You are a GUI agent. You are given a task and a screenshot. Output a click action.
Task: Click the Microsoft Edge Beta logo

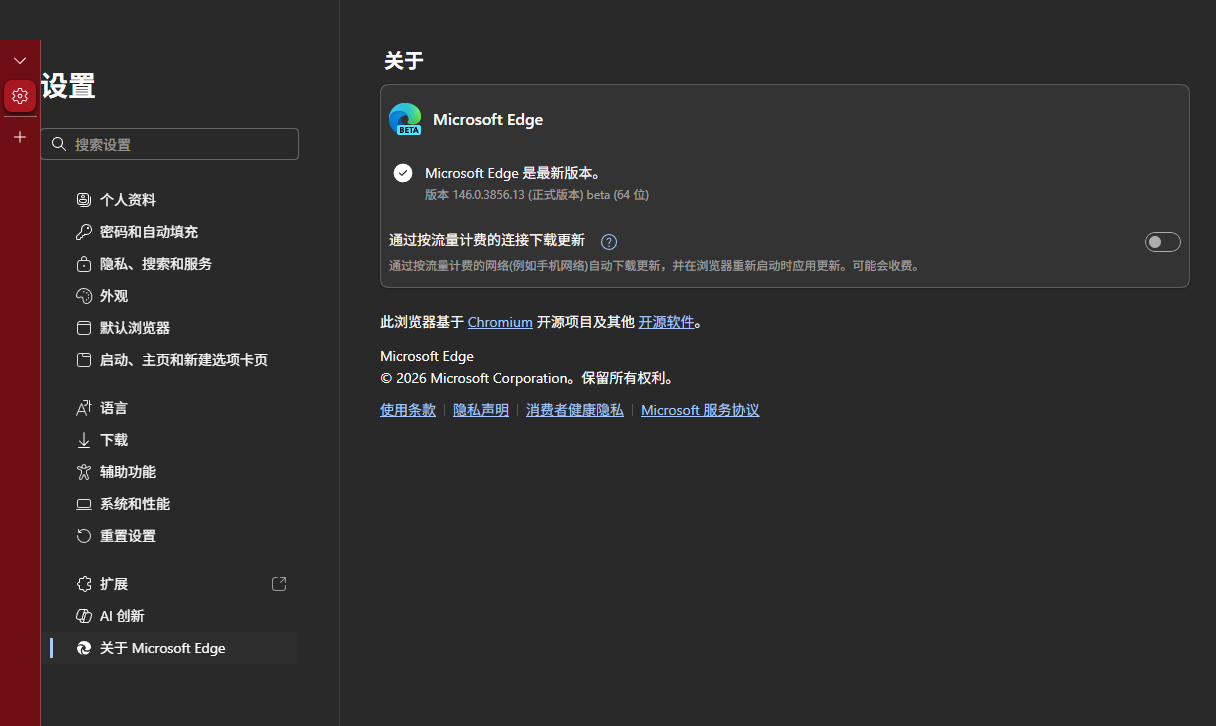pos(405,119)
